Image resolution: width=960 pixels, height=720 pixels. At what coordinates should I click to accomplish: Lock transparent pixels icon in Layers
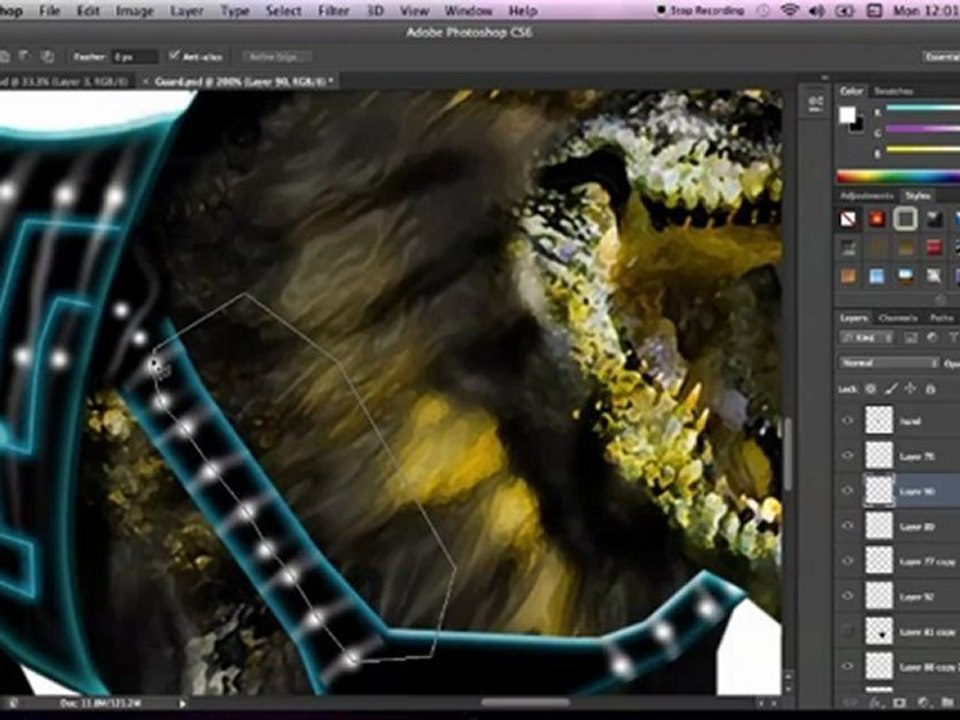click(871, 389)
